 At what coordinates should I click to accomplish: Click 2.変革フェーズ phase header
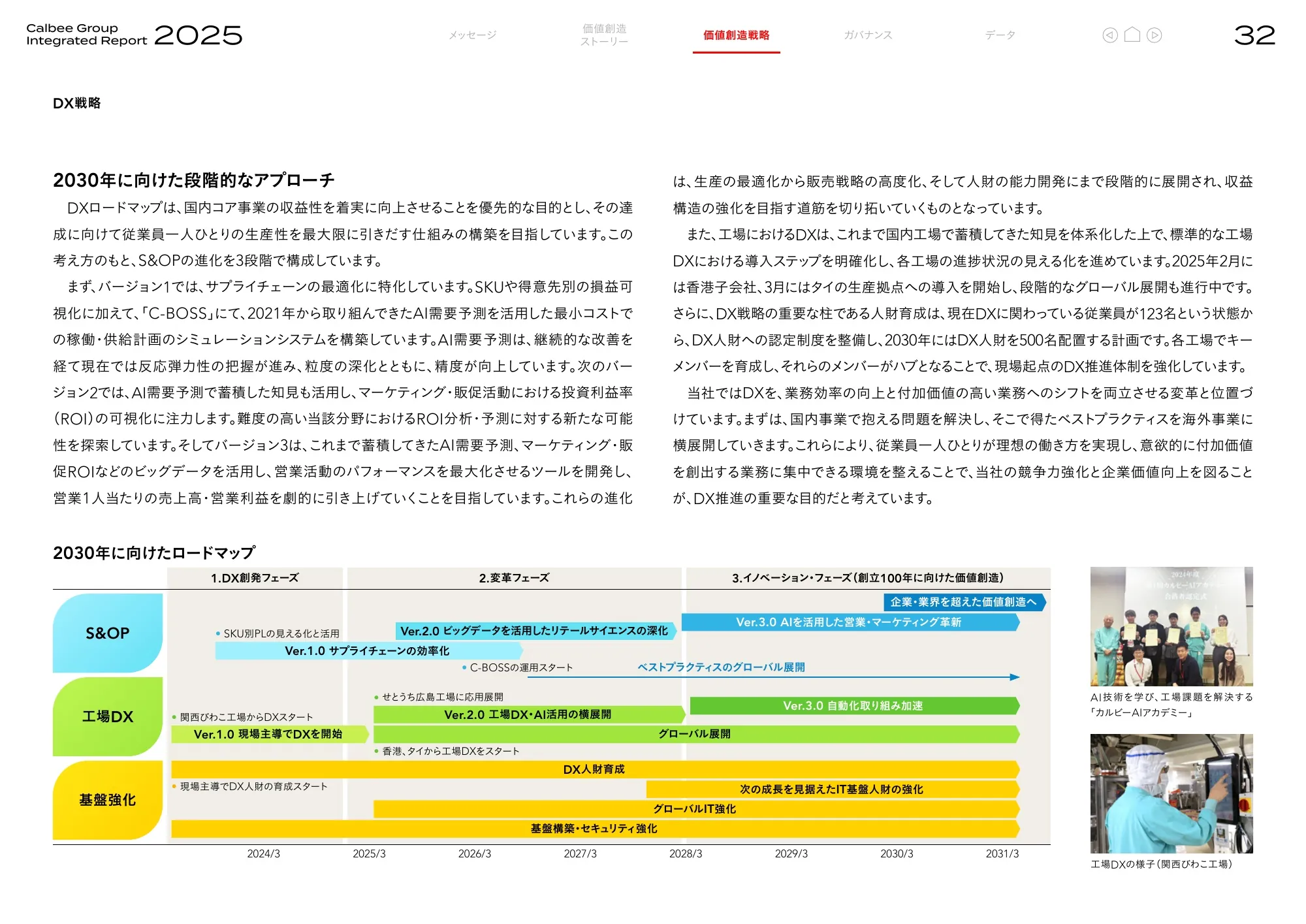514,578
